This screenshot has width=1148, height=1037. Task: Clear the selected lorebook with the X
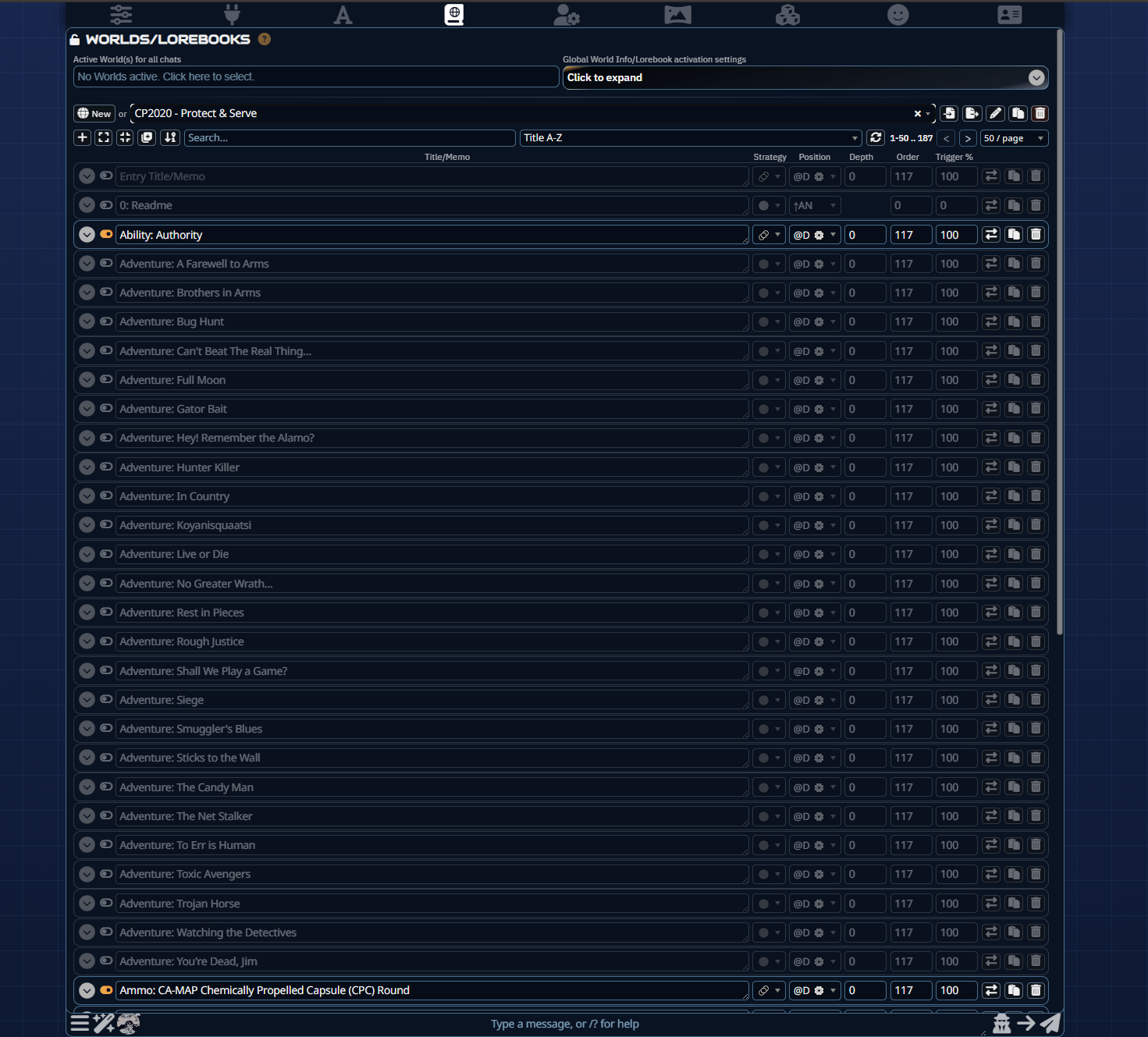click(x=918, y=113)
